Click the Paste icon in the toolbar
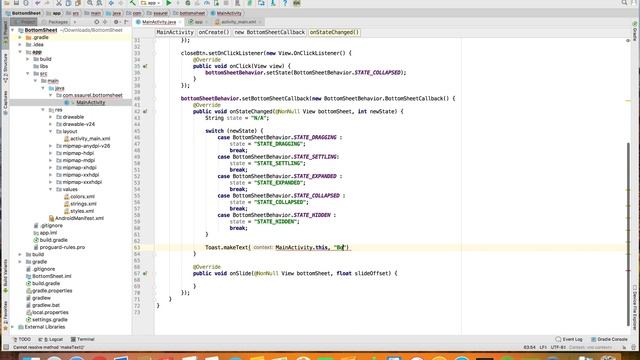Image resolution: width=640 pixels, height=360 pixels. pyautogui.click(x=78, y=3)
